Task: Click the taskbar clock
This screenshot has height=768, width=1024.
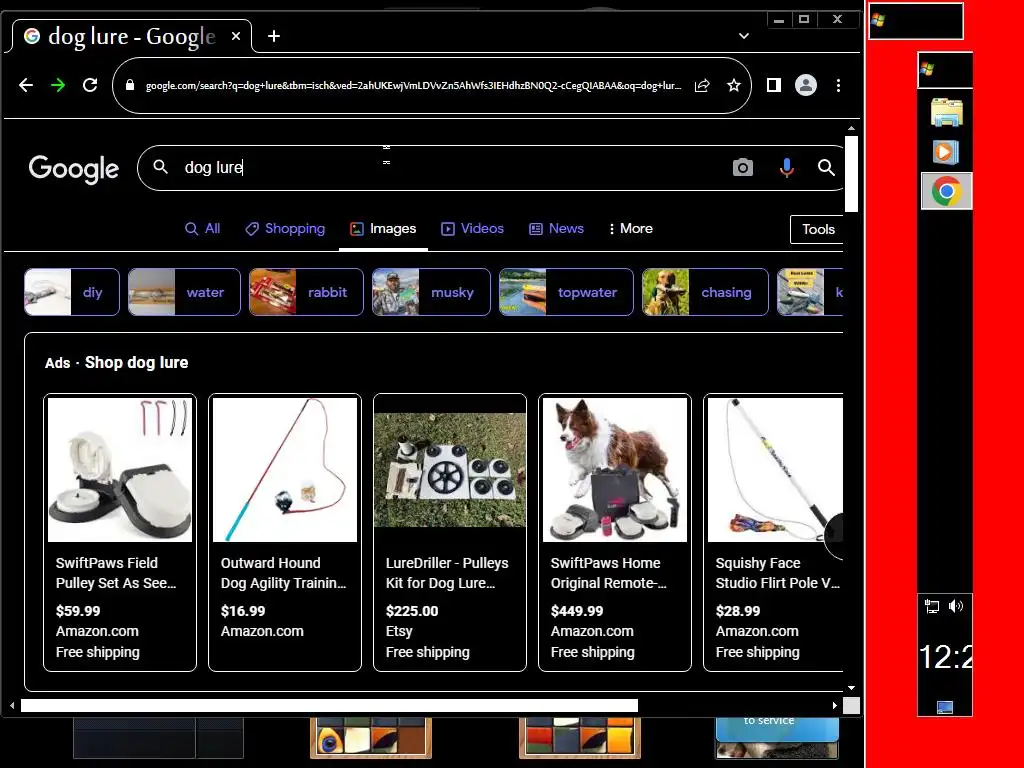Action: coord(945,657)
